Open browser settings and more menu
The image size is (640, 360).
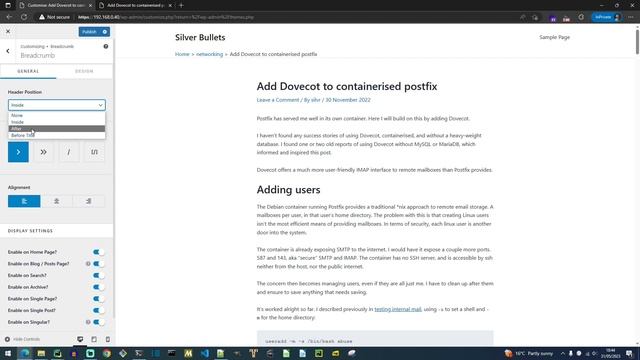pos(631,17)
